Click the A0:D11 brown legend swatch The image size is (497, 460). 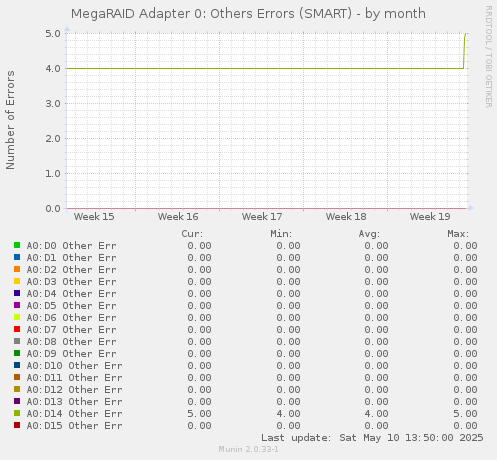click(x=17, y=377)
